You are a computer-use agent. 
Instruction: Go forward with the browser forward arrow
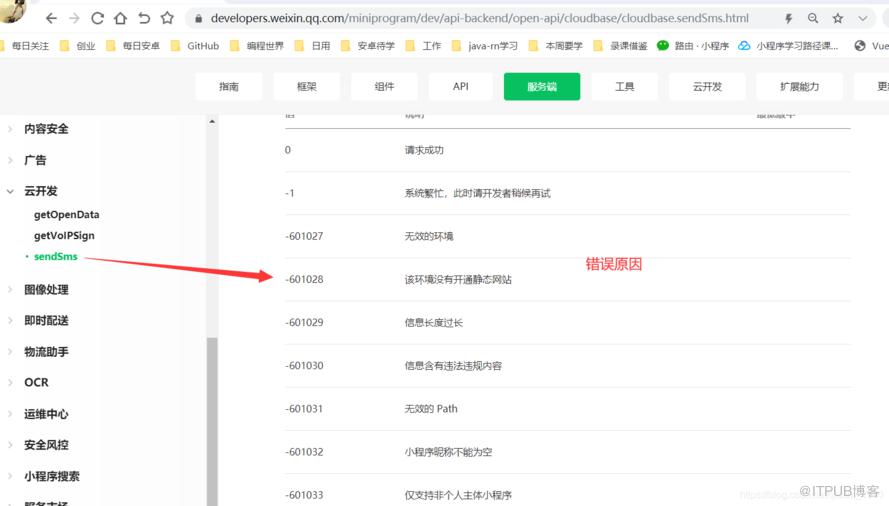click(74, 19)
